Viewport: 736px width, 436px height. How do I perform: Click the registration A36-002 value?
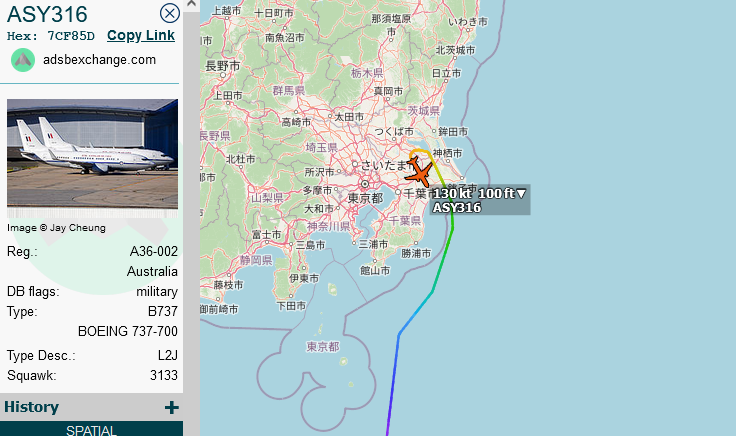pyautogui.click(x=153, y=252)
